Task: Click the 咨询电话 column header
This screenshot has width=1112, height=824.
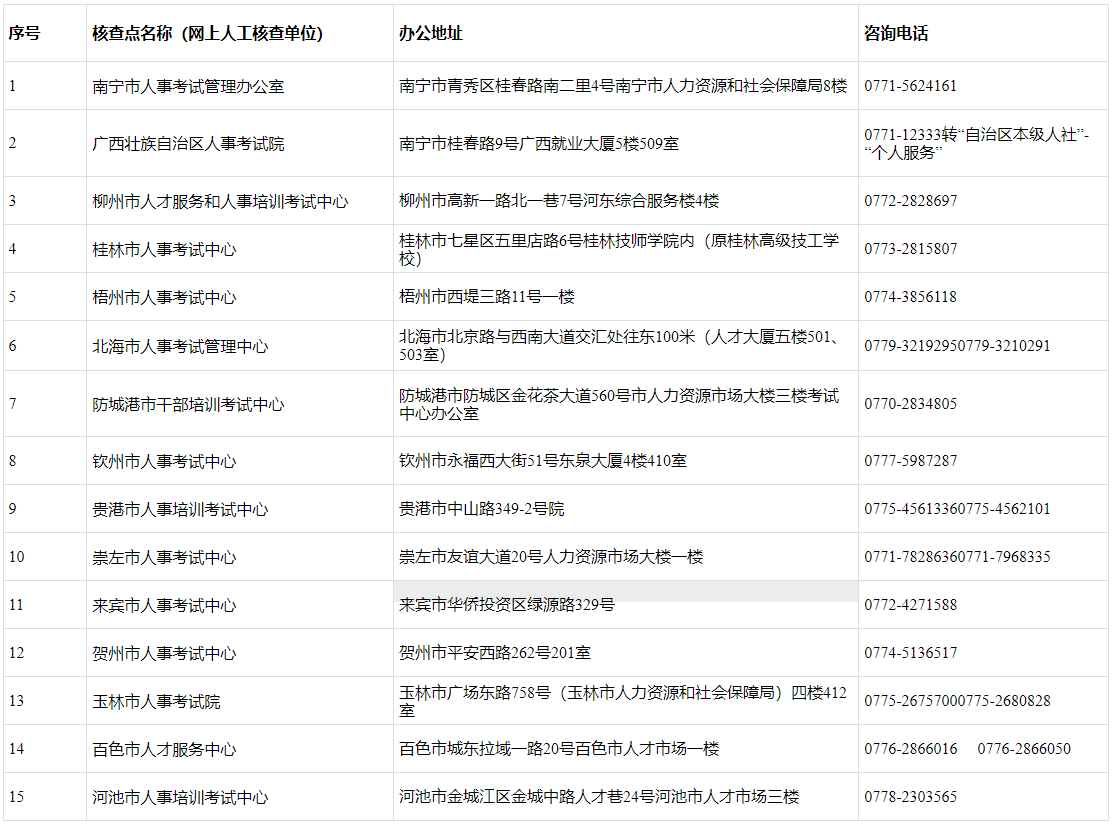Action: point(888,31)
